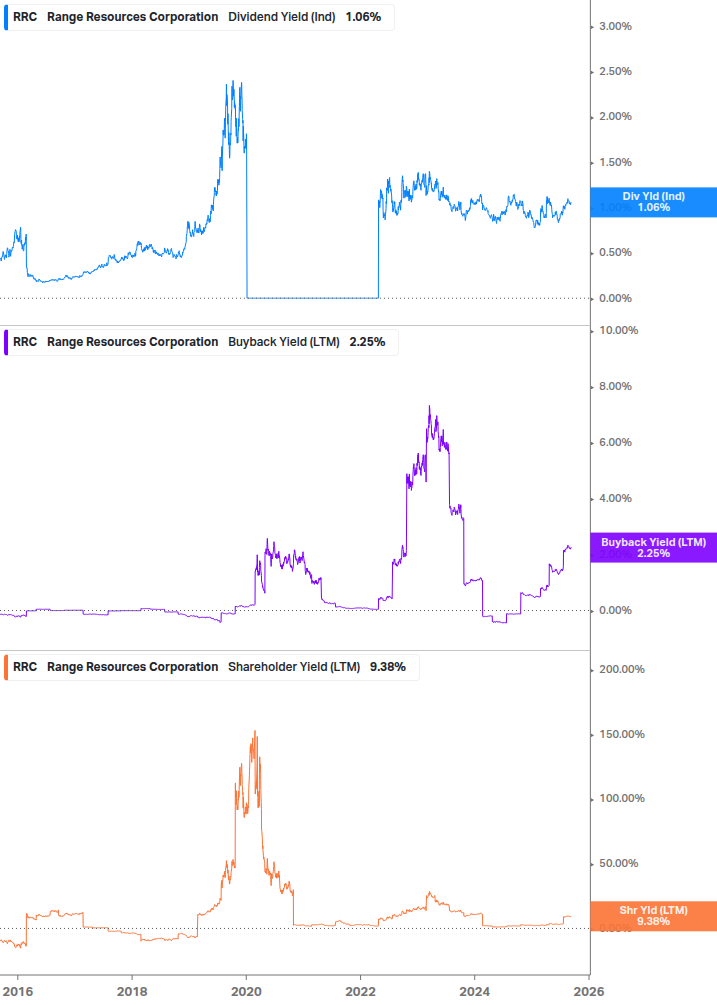Click the 2018 label on the time axis

coord(132,992)
